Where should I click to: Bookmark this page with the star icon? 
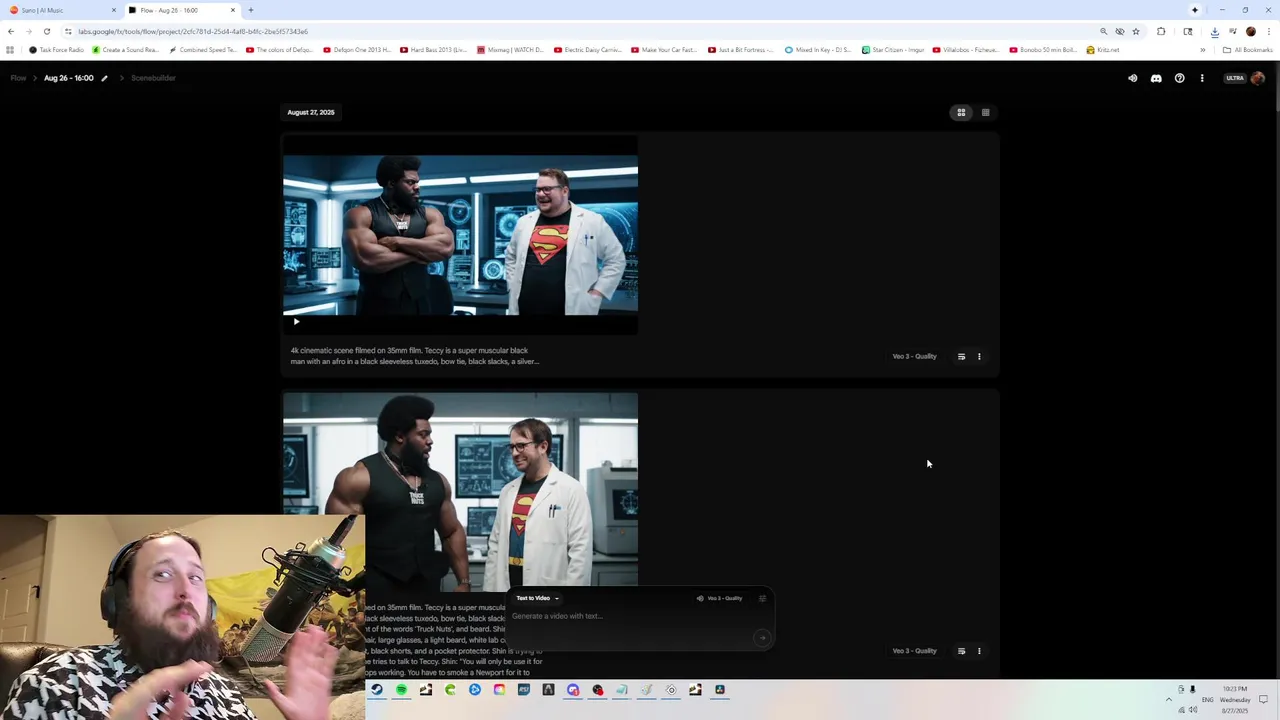point(1136,31)
